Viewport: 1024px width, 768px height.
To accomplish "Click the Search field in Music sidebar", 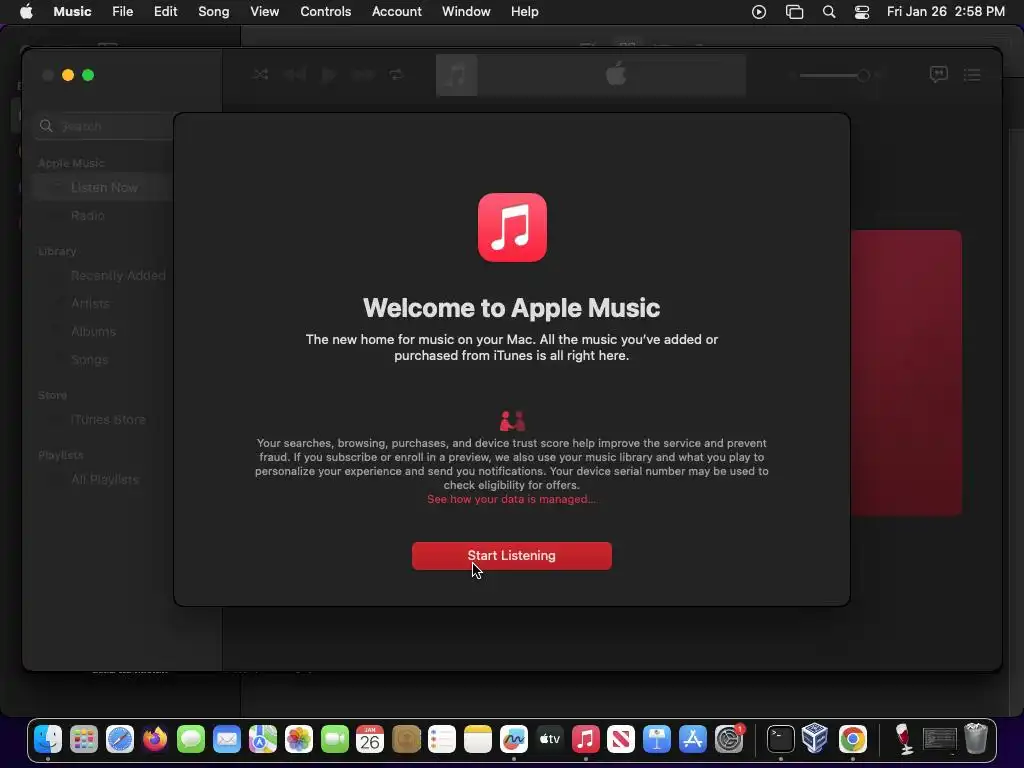I will pos(104,126).
